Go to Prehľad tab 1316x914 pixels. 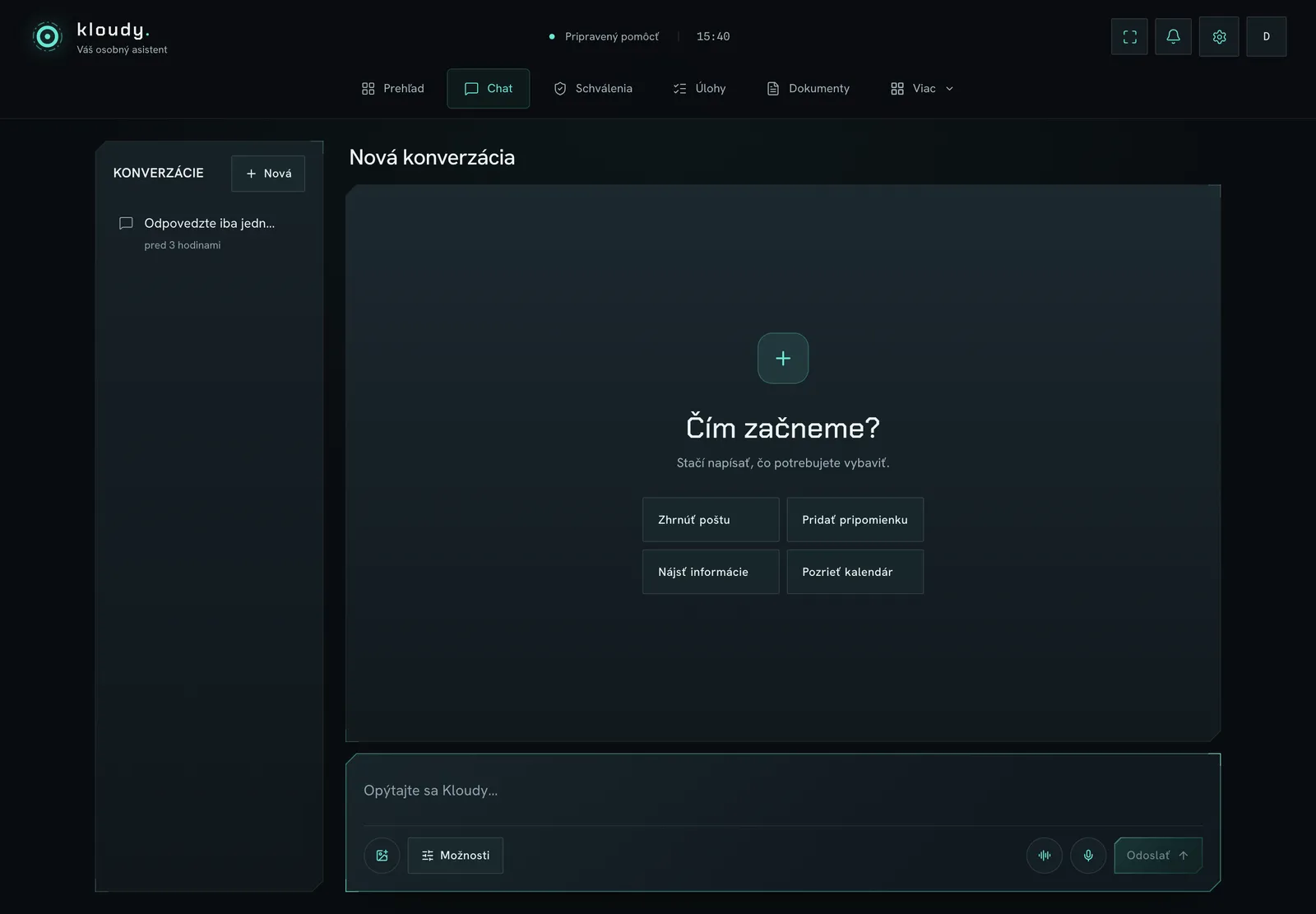393,88
